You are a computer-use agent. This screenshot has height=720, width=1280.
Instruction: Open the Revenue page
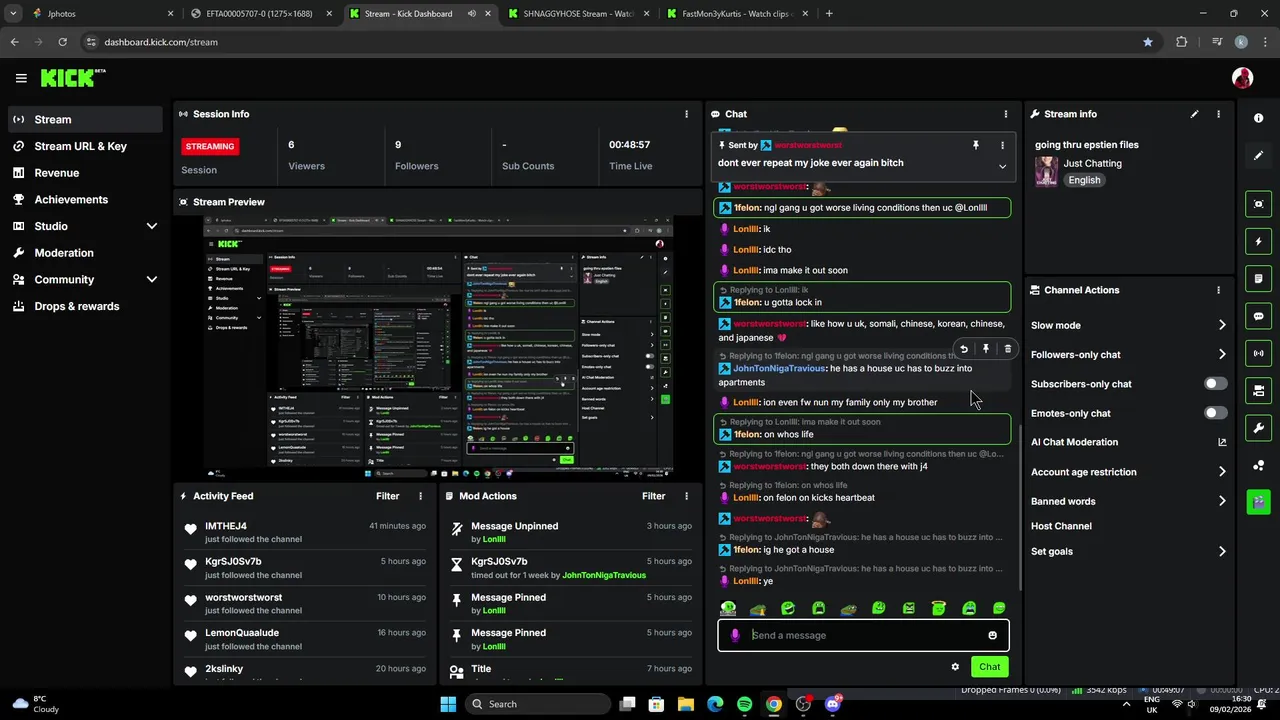click(x=85, y=173)
